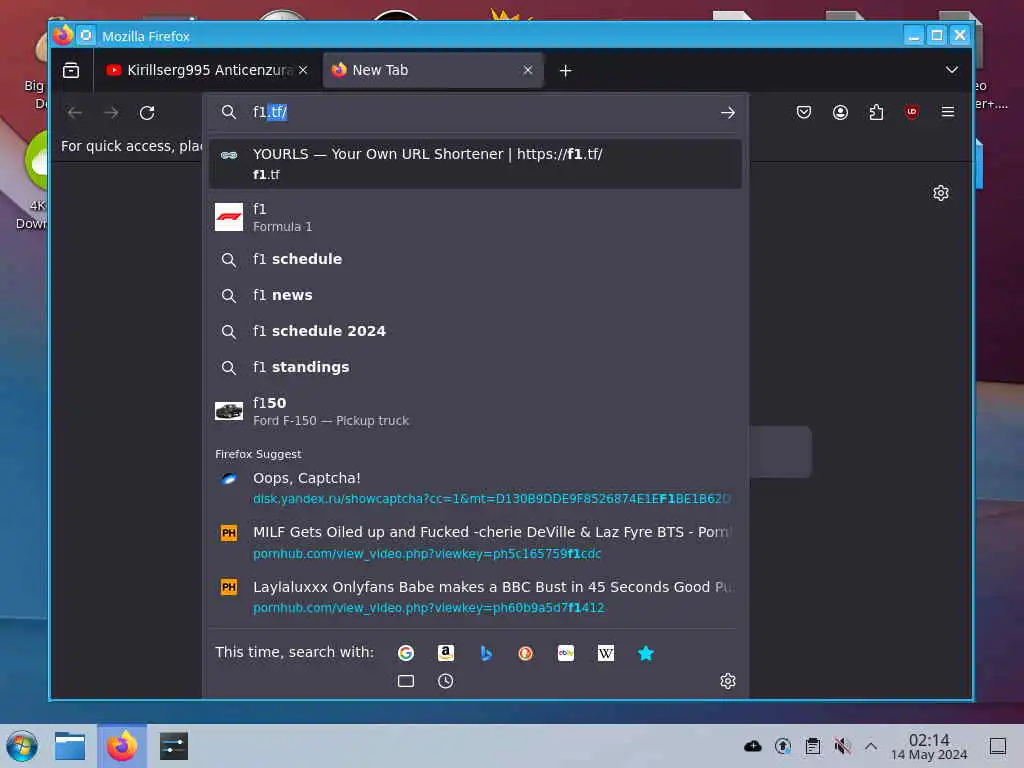The height and width of the screenshot is (768, 1024).
Task: Search for f1 standings
Action: (475, 367)
